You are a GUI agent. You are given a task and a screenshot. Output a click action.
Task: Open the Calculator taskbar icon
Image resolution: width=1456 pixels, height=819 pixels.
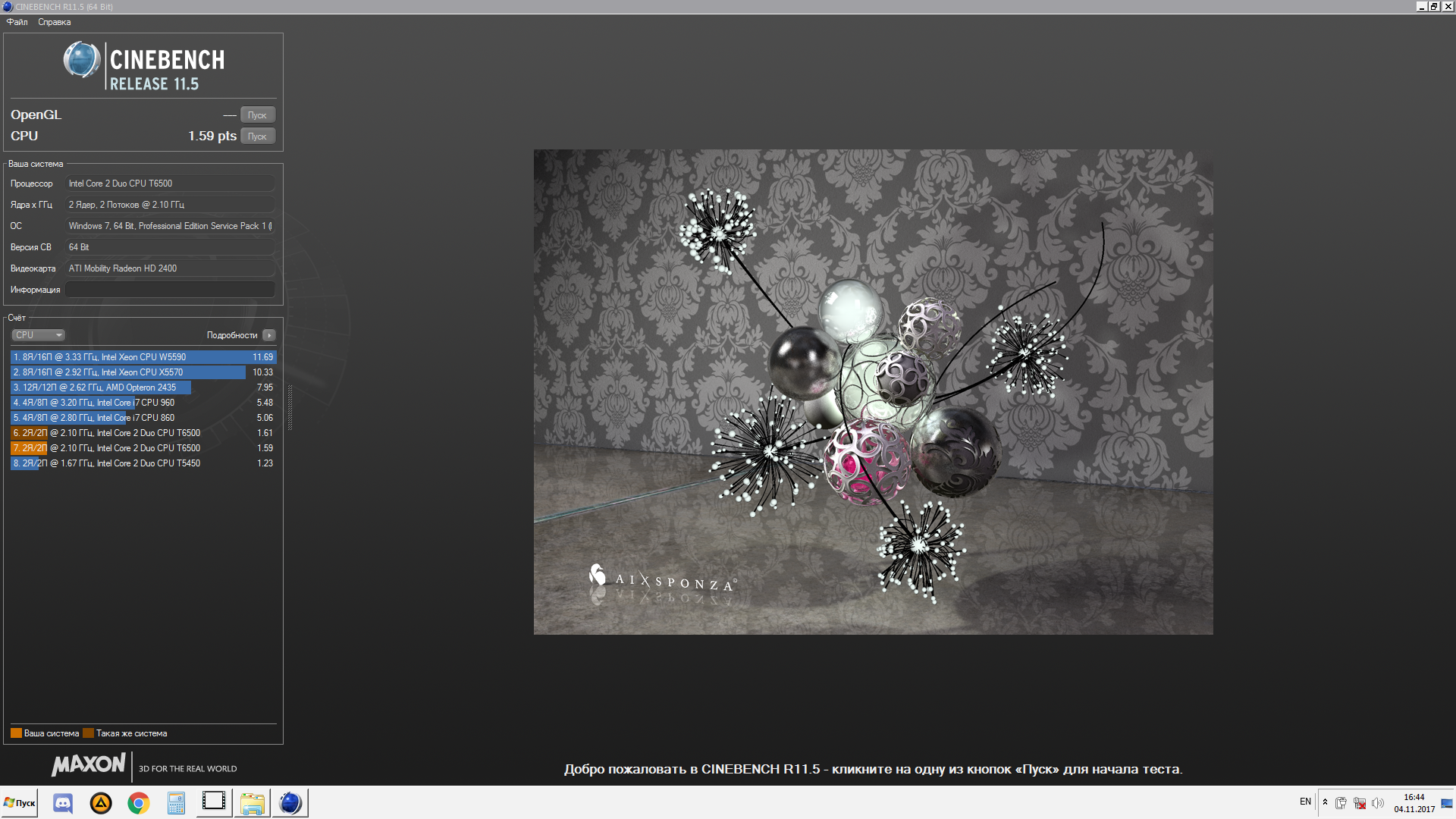click(x=176, y=803)
